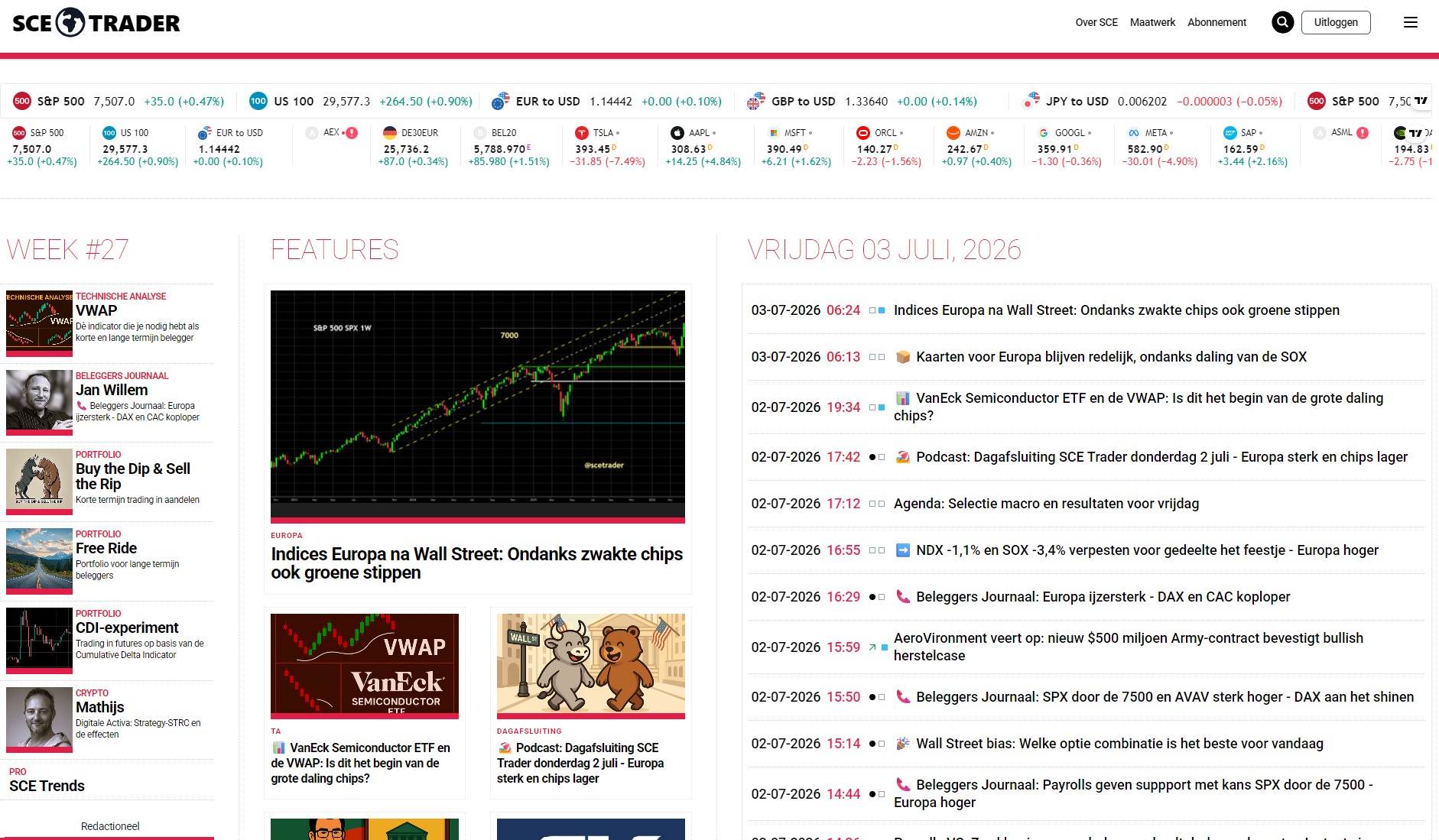Click the ORCL Oracle logo icon
The height and width of the screenshot is (840, 1439).
click(863, 133)
